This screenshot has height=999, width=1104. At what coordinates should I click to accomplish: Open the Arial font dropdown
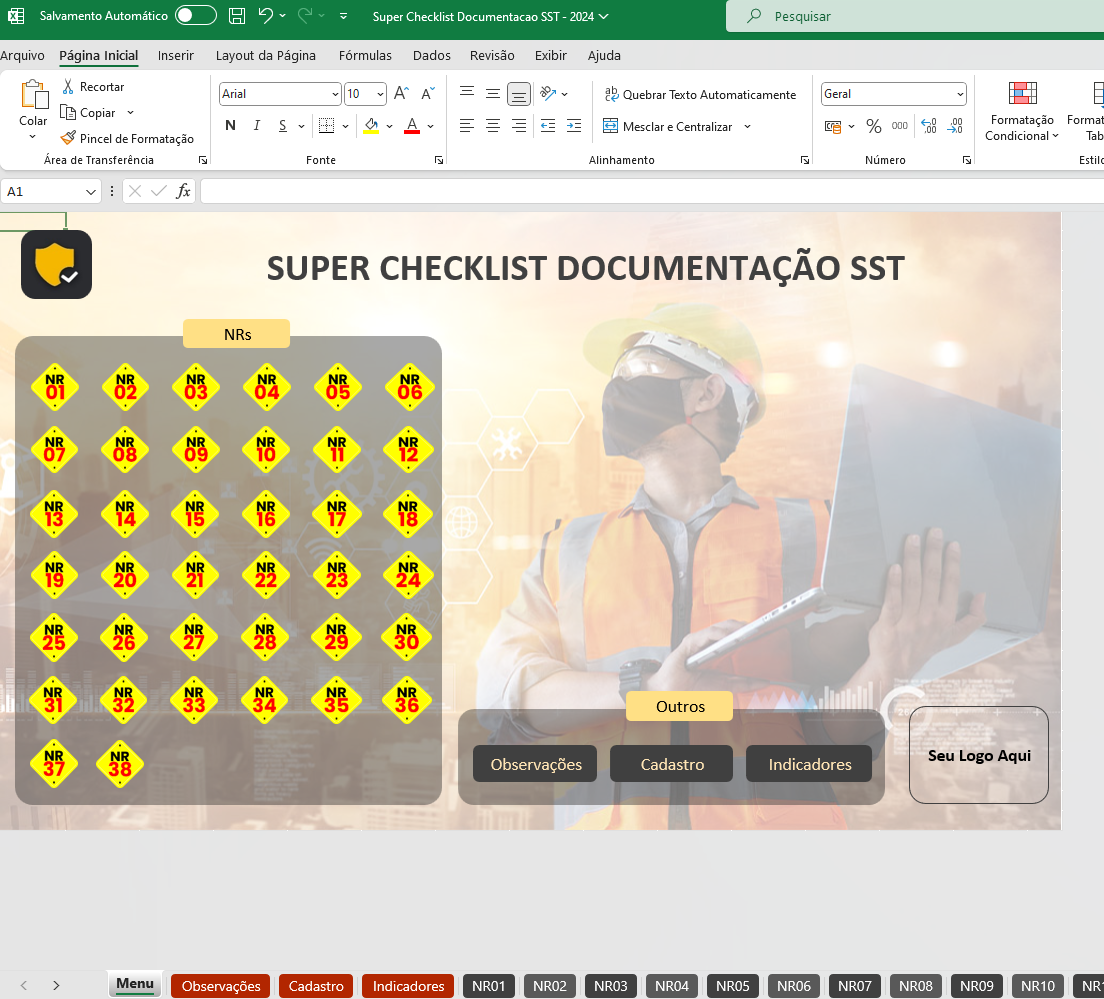[x=334, y=93]
